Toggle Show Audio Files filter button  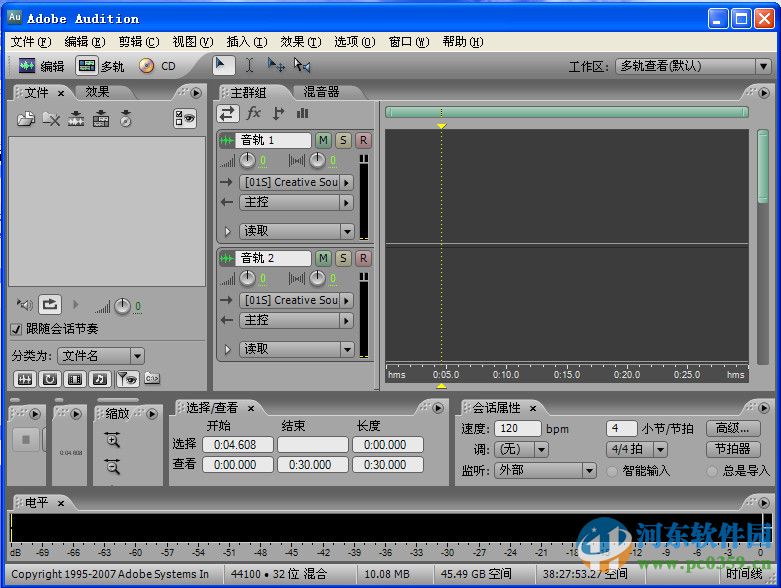(x=24, y=379)
